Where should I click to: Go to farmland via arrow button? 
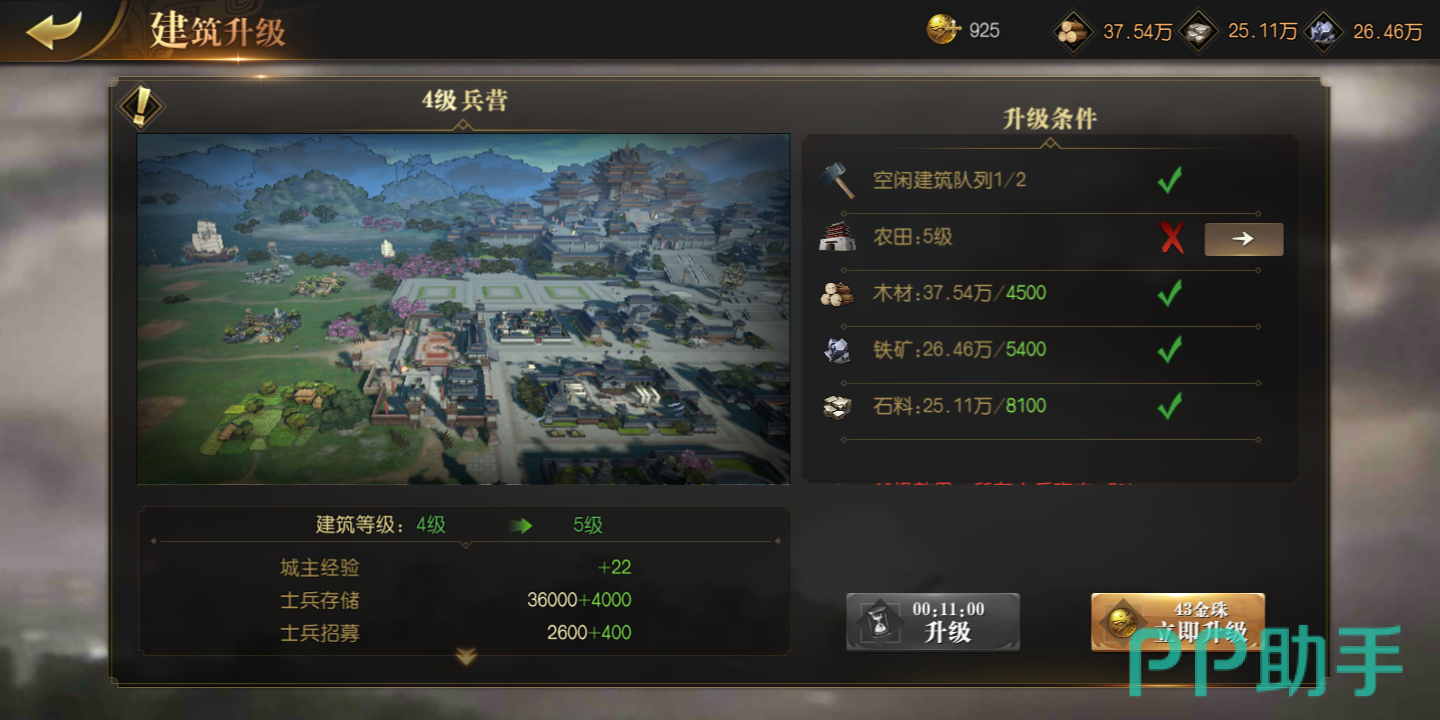(1243, 239)
